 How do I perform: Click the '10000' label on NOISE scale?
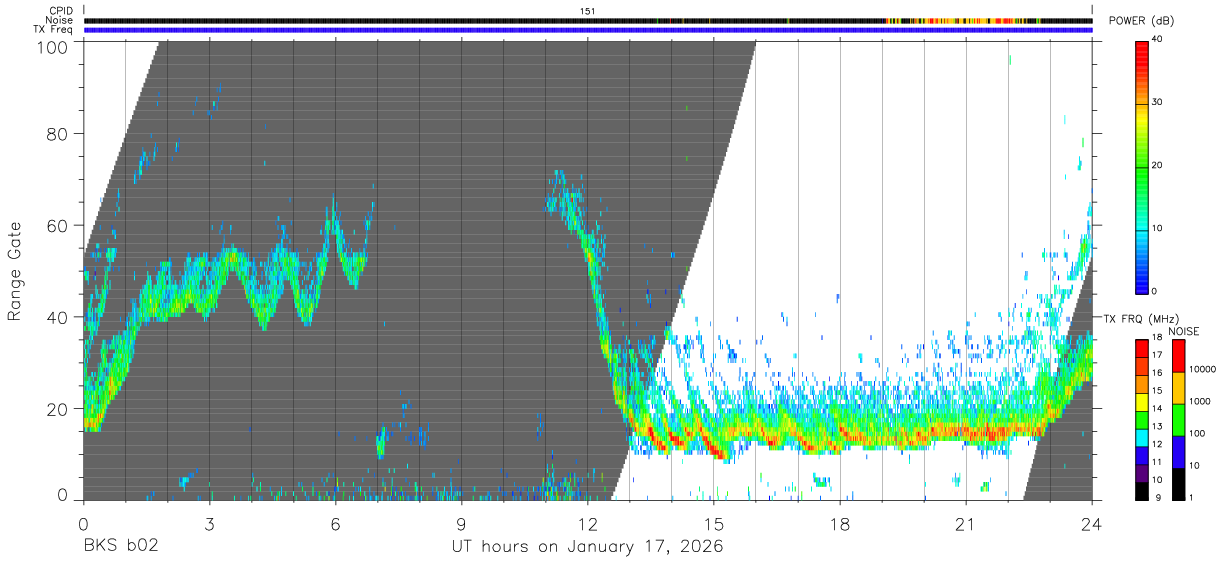[x=1203, y=369]
